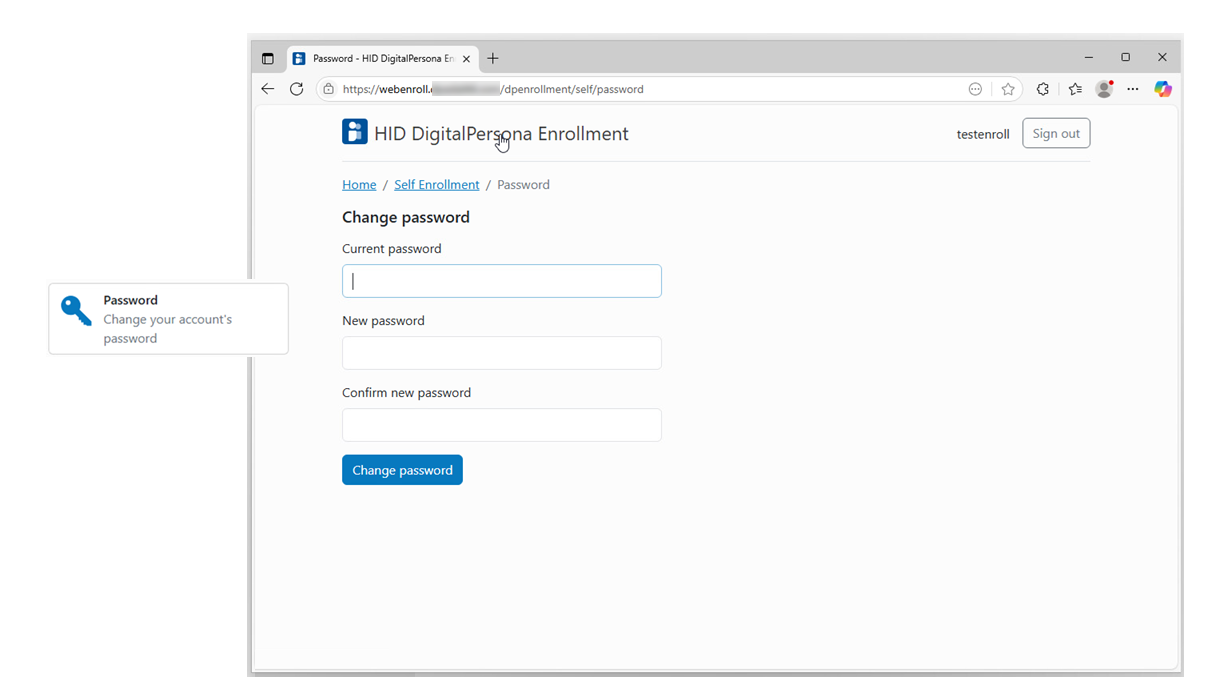Image resolution: width=1208 pixels, height=691 pixels.
Task: Open Self Enrollment breadcrumb link
Action: (x=436, y=185)
